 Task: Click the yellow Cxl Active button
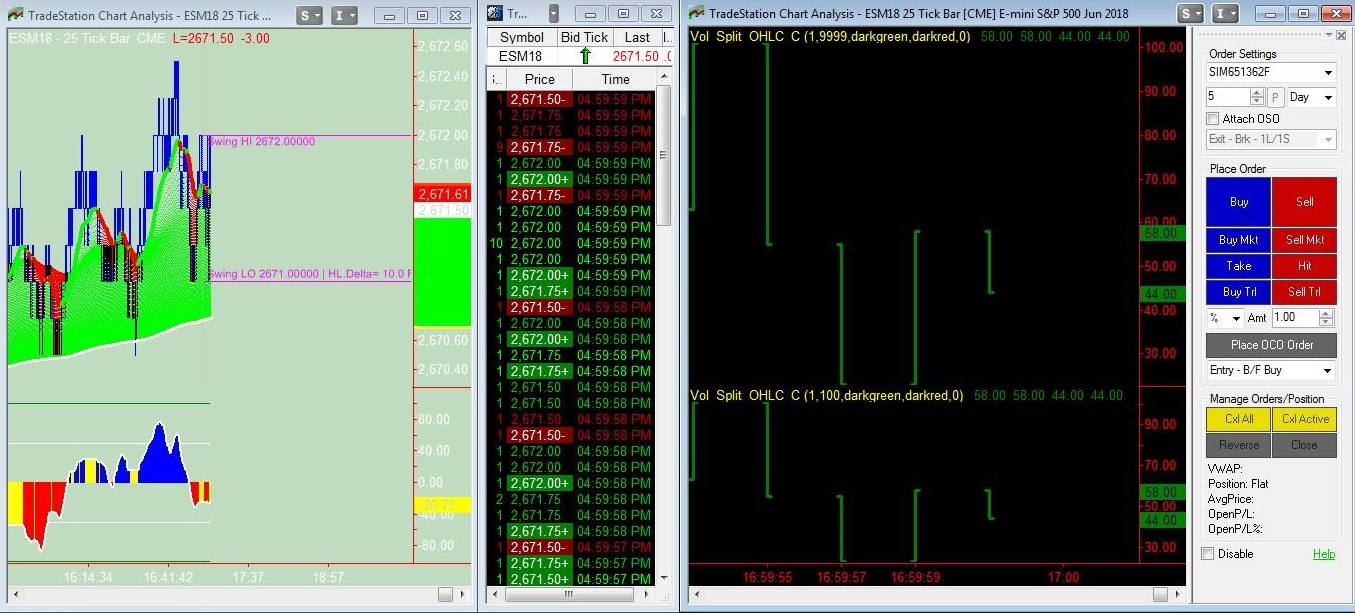[x=1304, y=419]
